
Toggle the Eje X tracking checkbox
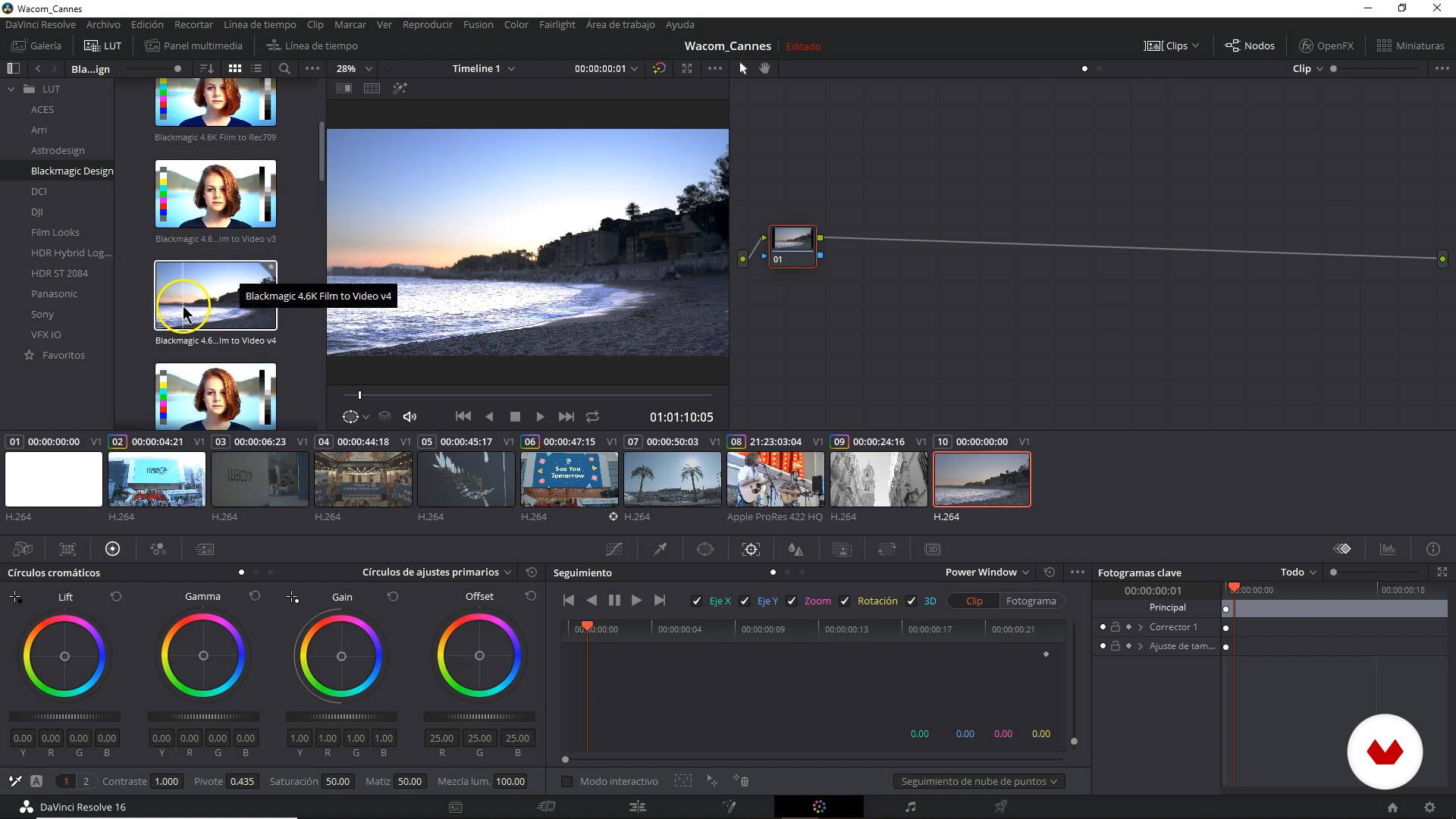click(x=696, y=601)
